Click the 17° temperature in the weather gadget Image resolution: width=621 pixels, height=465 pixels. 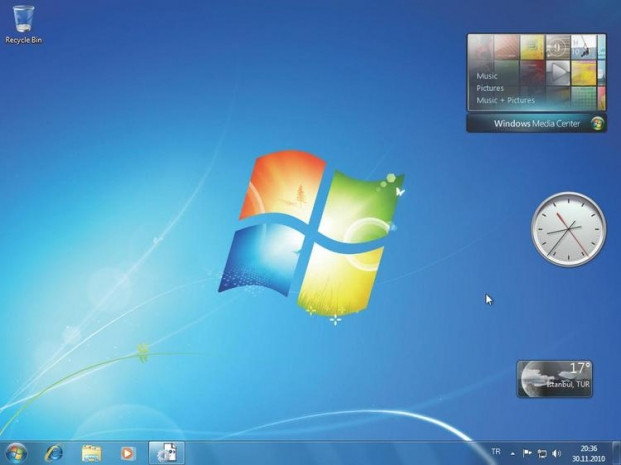pos(580,368)
